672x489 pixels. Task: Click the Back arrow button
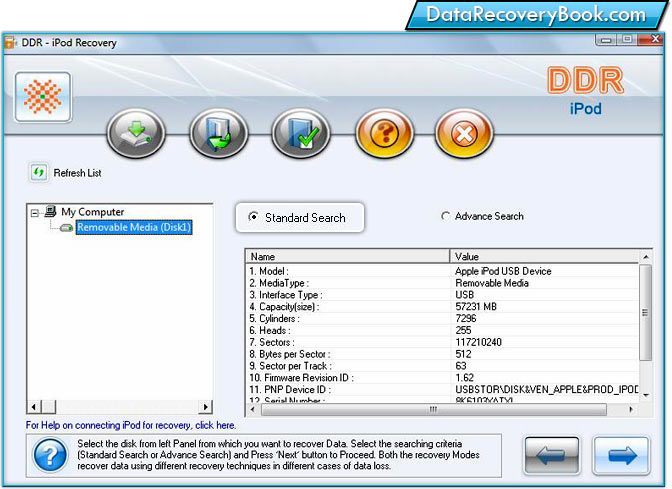(x=552, y=455)
